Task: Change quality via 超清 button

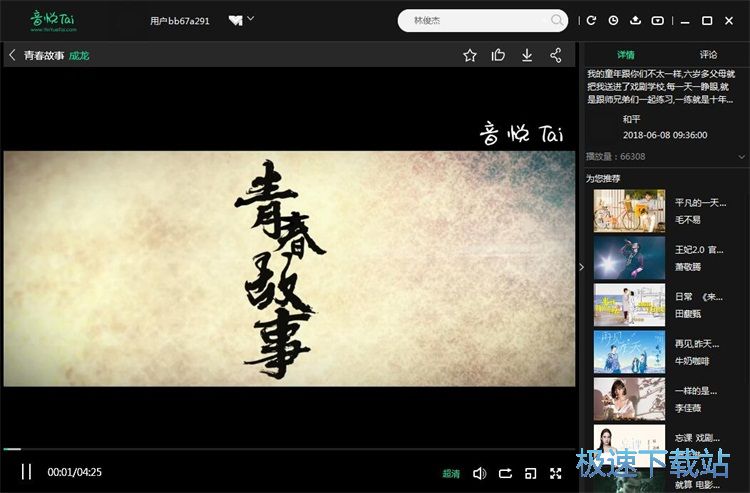Action: (x=451, y=473)
